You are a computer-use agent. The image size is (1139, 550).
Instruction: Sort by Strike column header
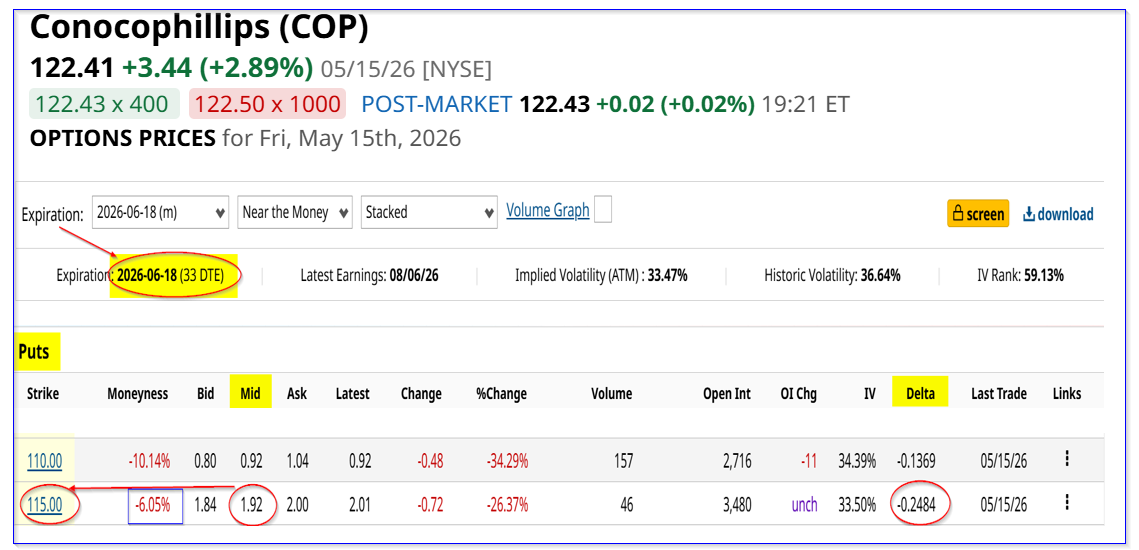(43, 394)
